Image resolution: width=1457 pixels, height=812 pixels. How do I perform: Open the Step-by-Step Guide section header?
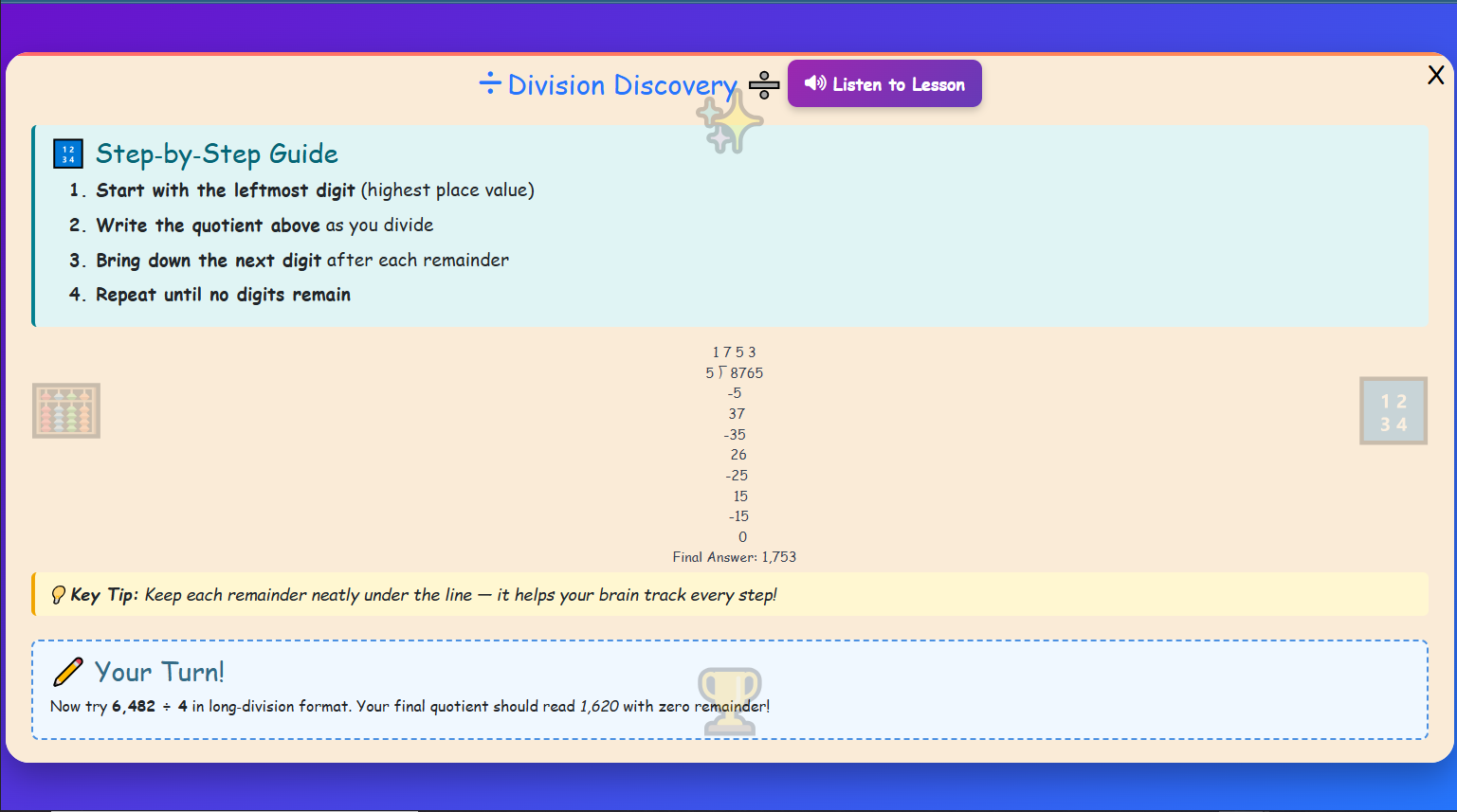216,153
